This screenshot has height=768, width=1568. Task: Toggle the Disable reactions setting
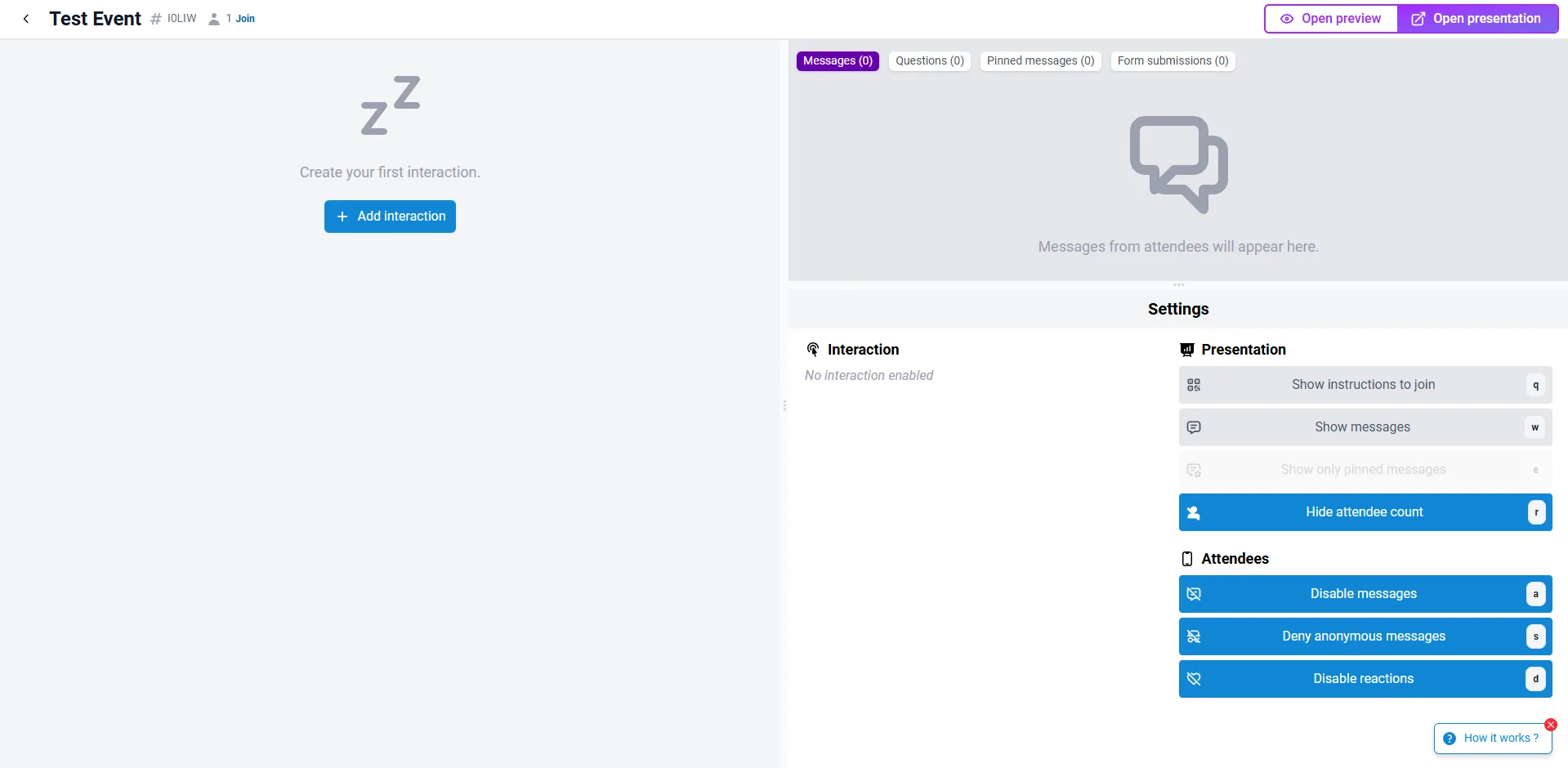pyautogui.click(x=1365, y=678)
